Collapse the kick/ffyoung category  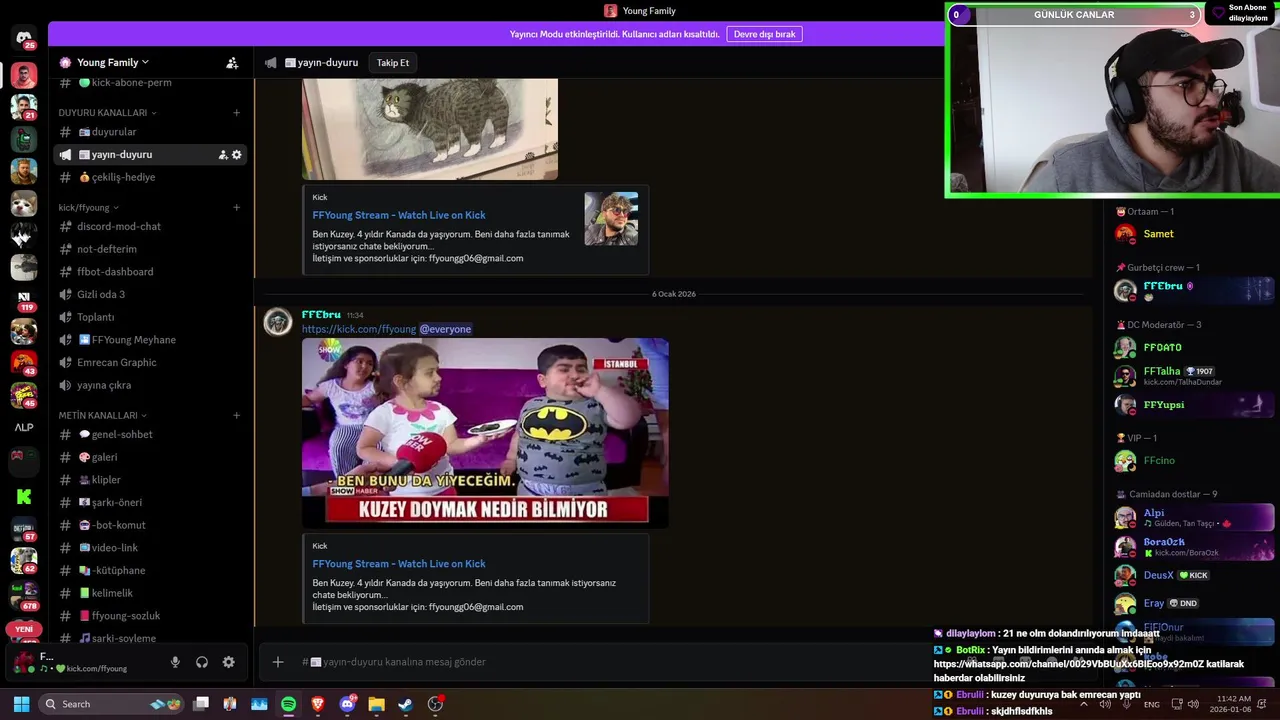pos(88,208)
